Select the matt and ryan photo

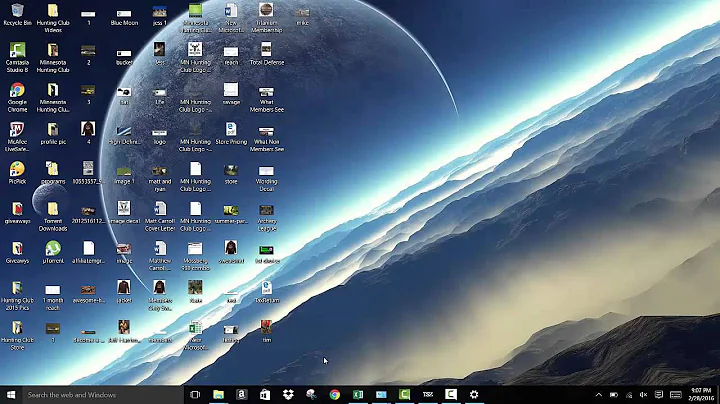coord(160,178)
